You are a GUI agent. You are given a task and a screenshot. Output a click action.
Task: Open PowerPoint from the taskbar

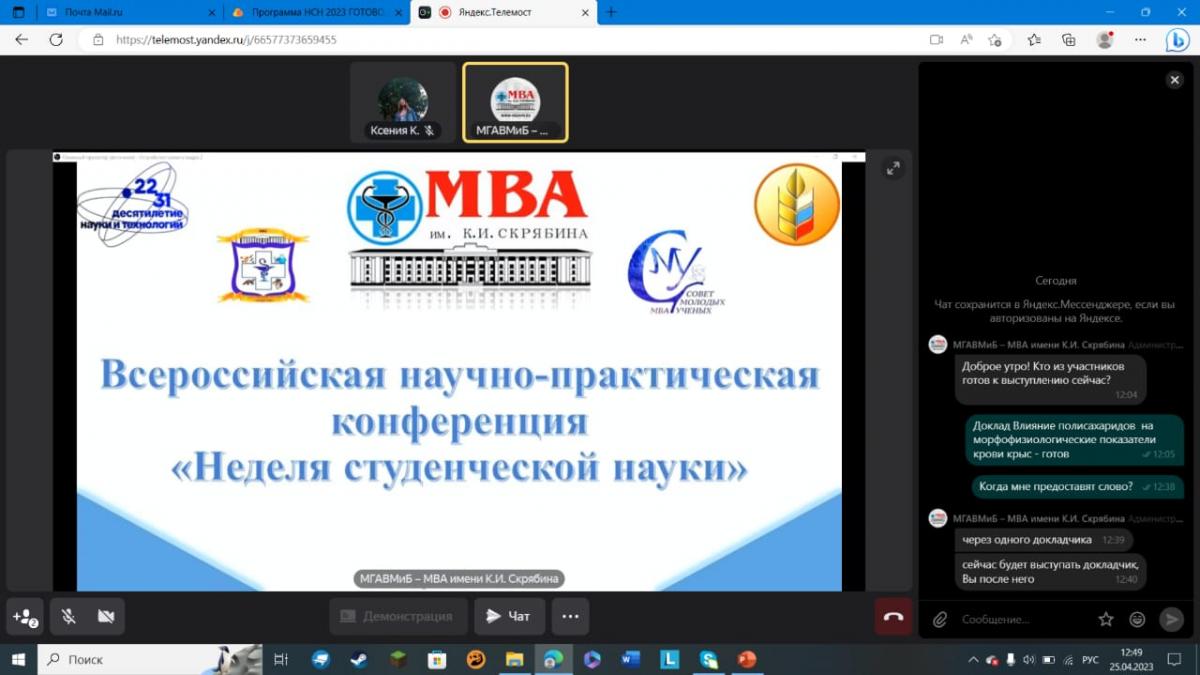click(x=746, y=659)
